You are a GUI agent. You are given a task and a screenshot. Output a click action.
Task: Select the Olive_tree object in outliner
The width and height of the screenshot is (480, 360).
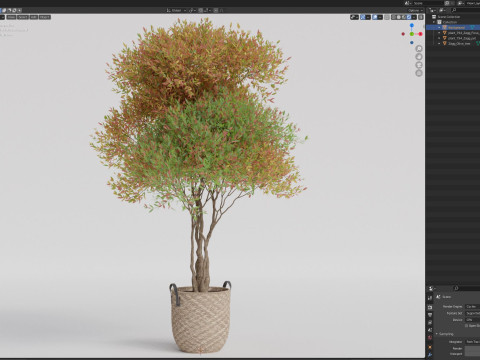[459, 43]
